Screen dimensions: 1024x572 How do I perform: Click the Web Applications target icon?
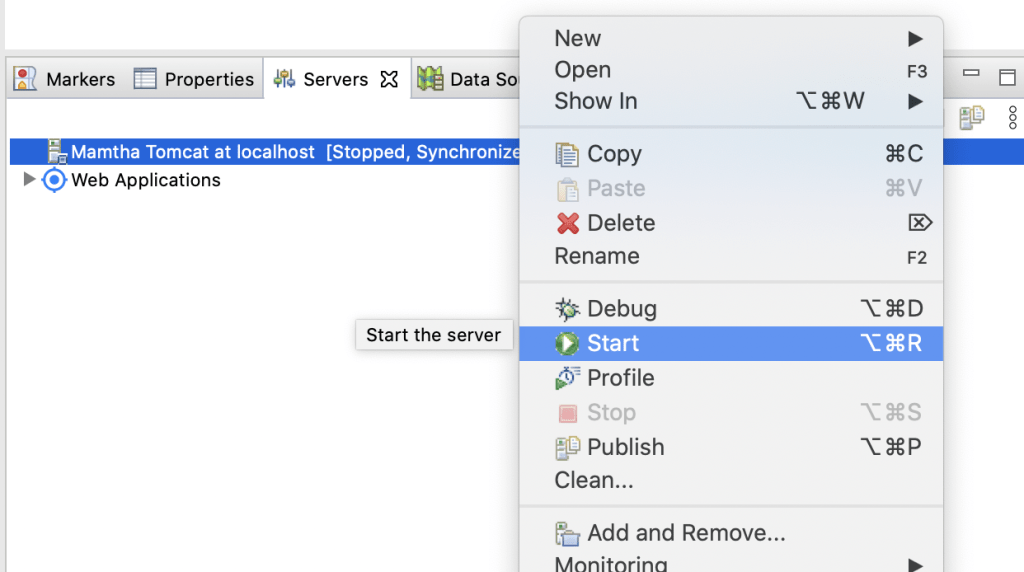[54, 180]
